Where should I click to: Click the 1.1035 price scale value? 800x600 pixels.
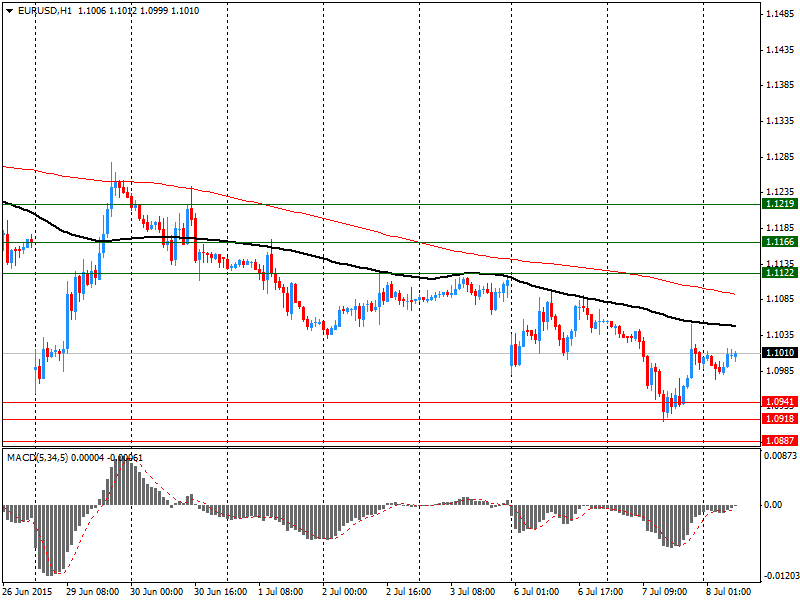(x=781, y=335)
